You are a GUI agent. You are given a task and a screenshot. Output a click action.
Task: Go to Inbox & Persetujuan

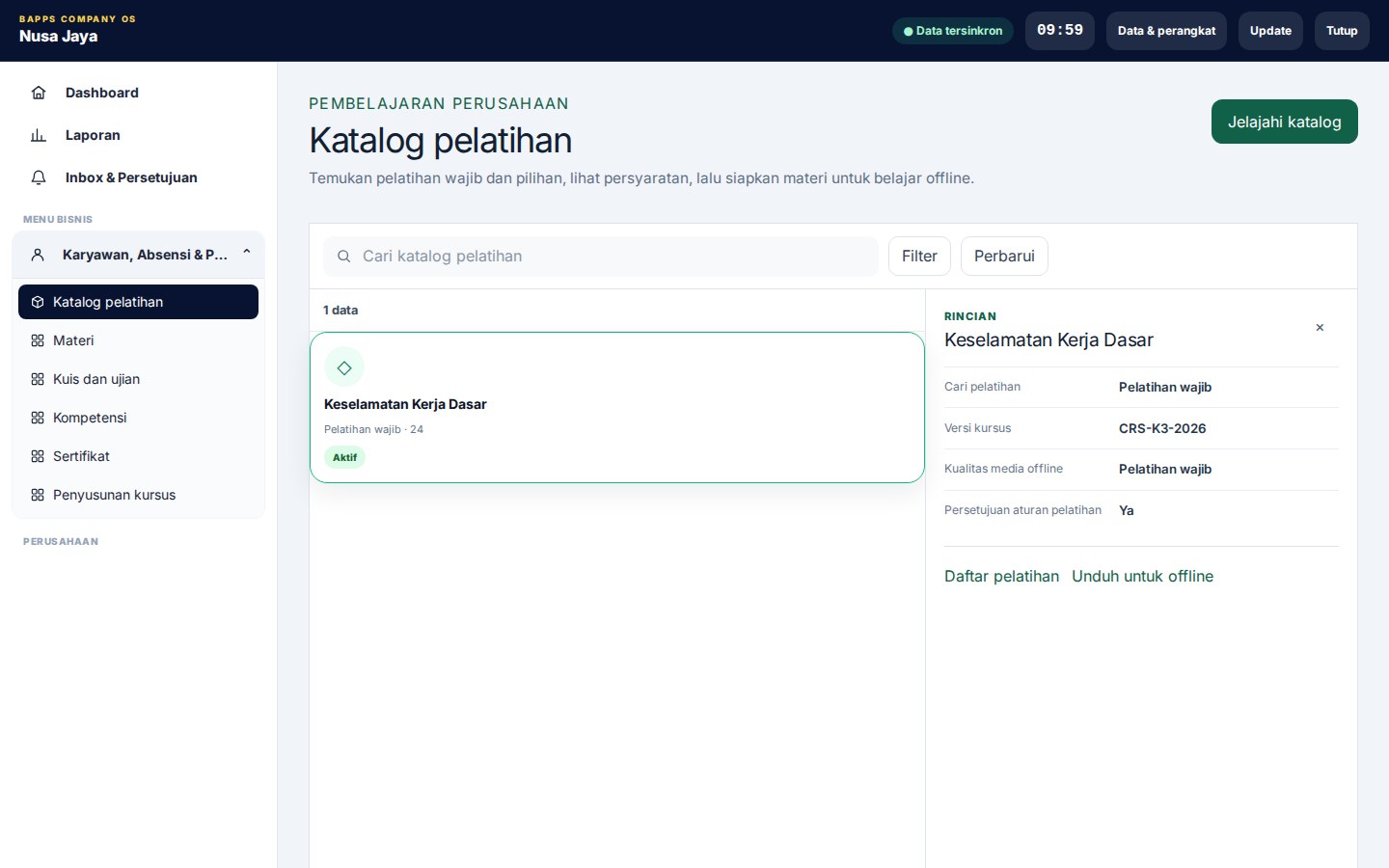pyautogui.click(x=138, y=177)
